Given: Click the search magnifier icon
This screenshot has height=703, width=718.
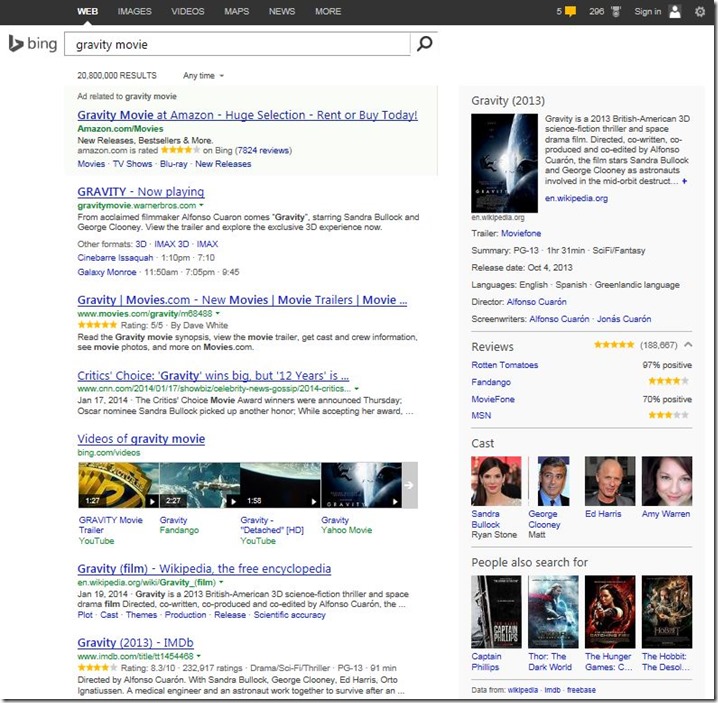Looking at the screenshot, I should click(424, 44).
